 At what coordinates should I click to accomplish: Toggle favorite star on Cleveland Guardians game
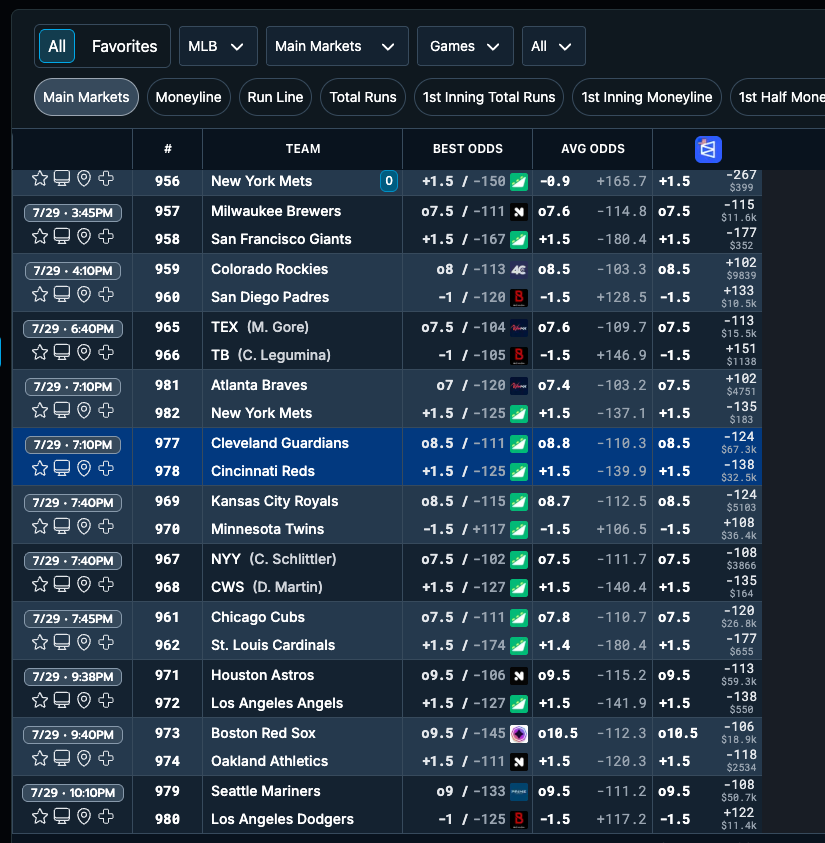[40, 469]
